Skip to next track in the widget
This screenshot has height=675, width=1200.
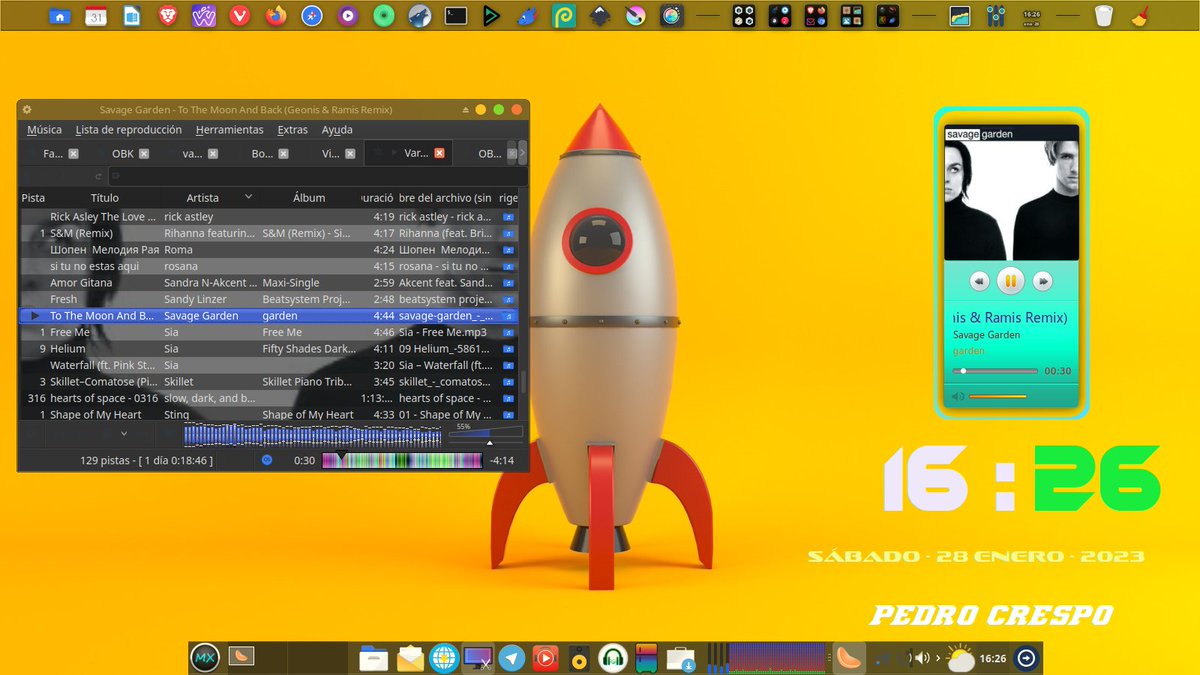pos(1042,282)
